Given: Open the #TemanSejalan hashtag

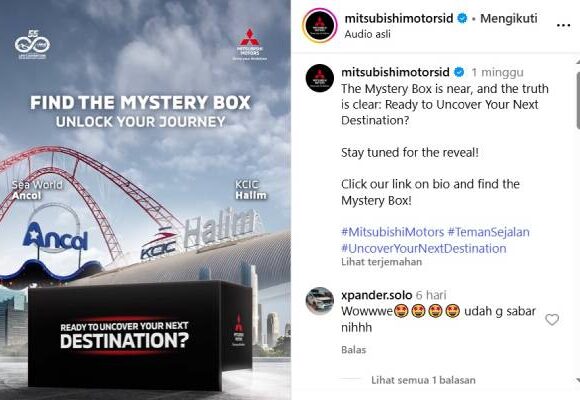Looking at the screenshot, I should (488, 232).
